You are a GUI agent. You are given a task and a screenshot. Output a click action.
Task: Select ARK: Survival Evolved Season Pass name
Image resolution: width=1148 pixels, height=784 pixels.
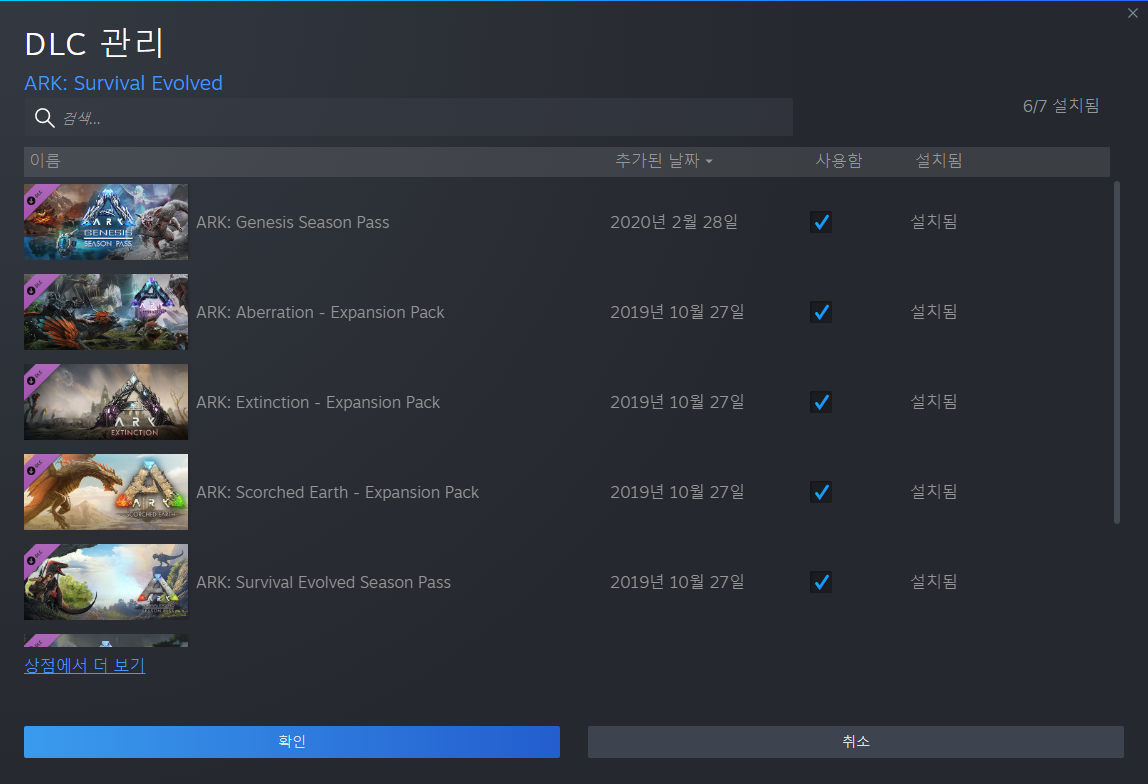coord(324,583)
